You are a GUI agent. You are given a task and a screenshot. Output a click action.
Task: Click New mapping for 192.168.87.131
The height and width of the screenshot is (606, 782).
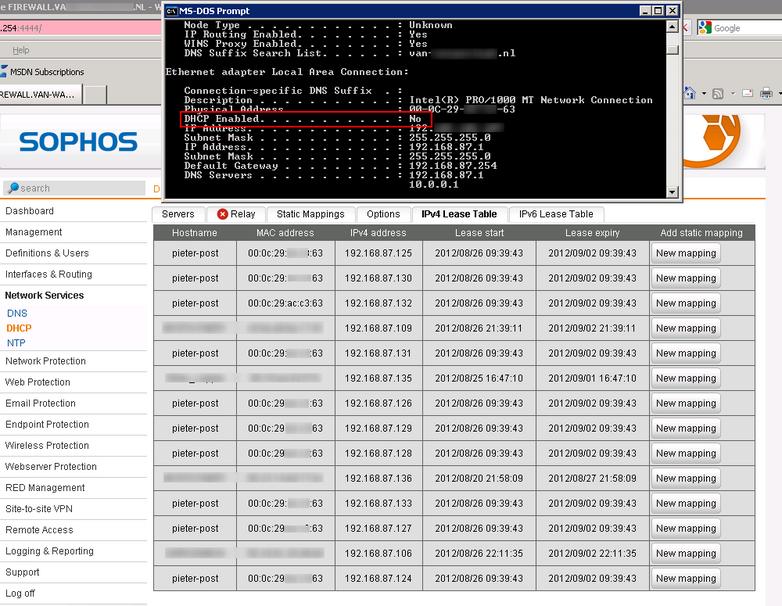tap(686, 353)
